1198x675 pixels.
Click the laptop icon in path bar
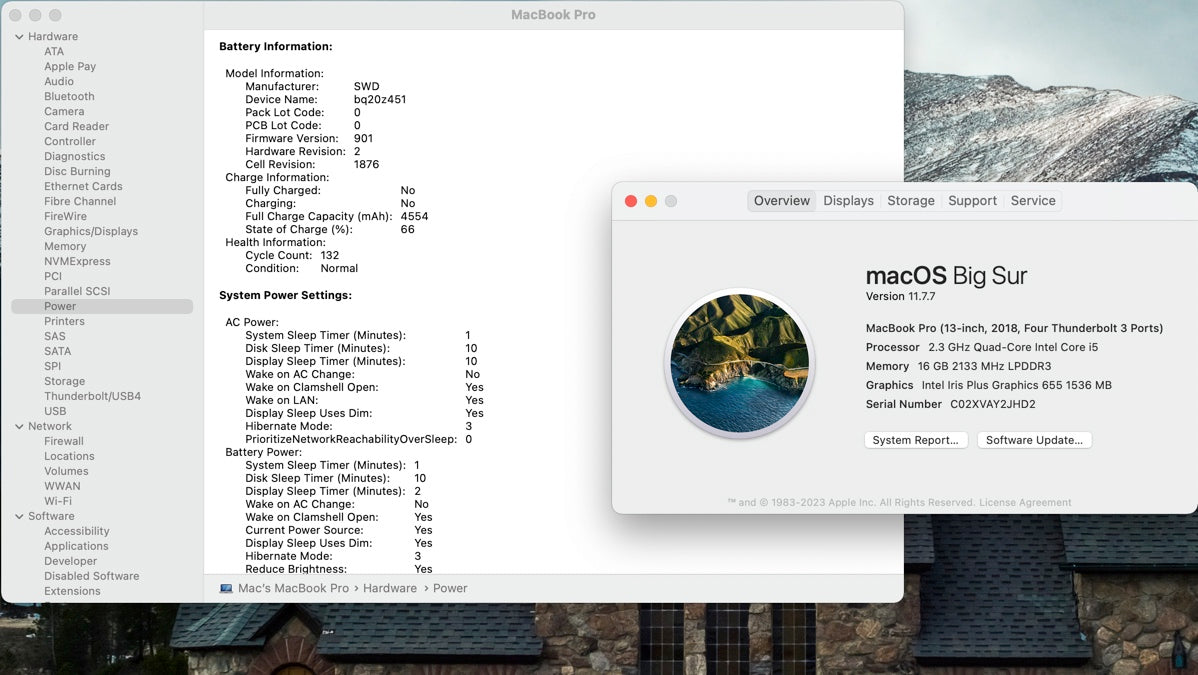226,589
